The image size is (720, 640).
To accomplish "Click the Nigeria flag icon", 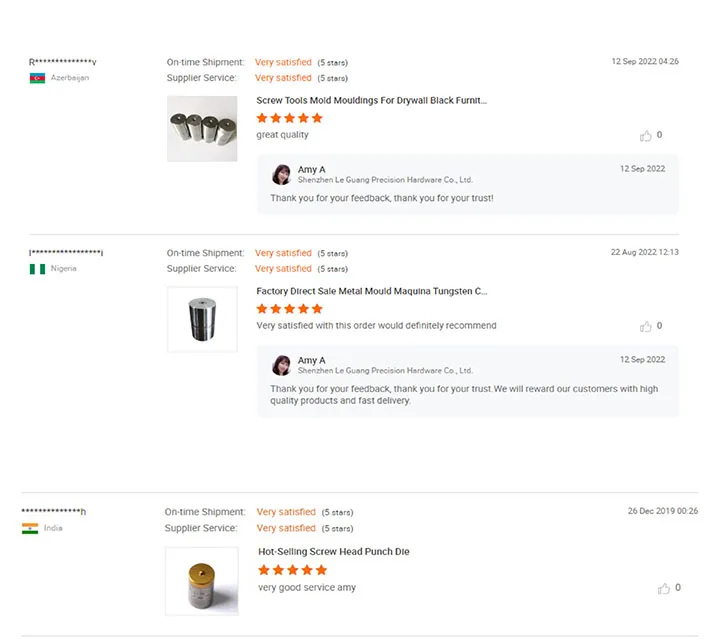I will [x=37, y=269].
